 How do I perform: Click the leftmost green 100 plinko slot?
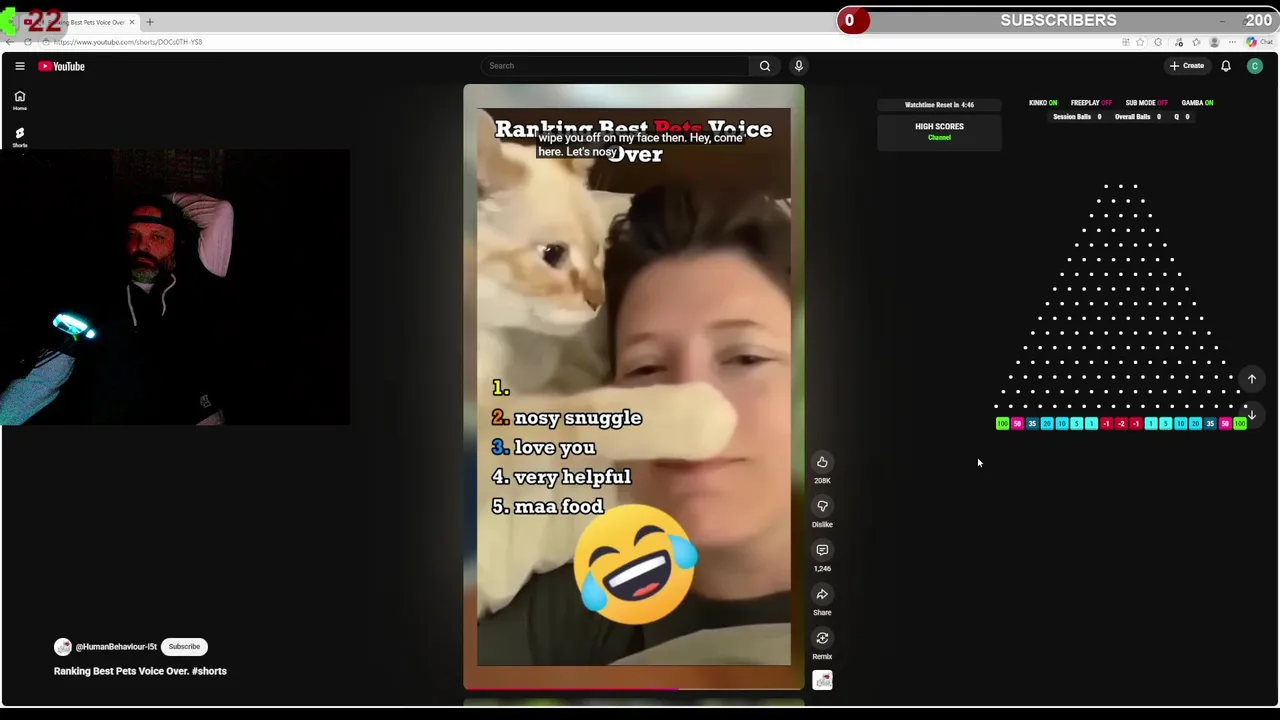coord(1002,424)
